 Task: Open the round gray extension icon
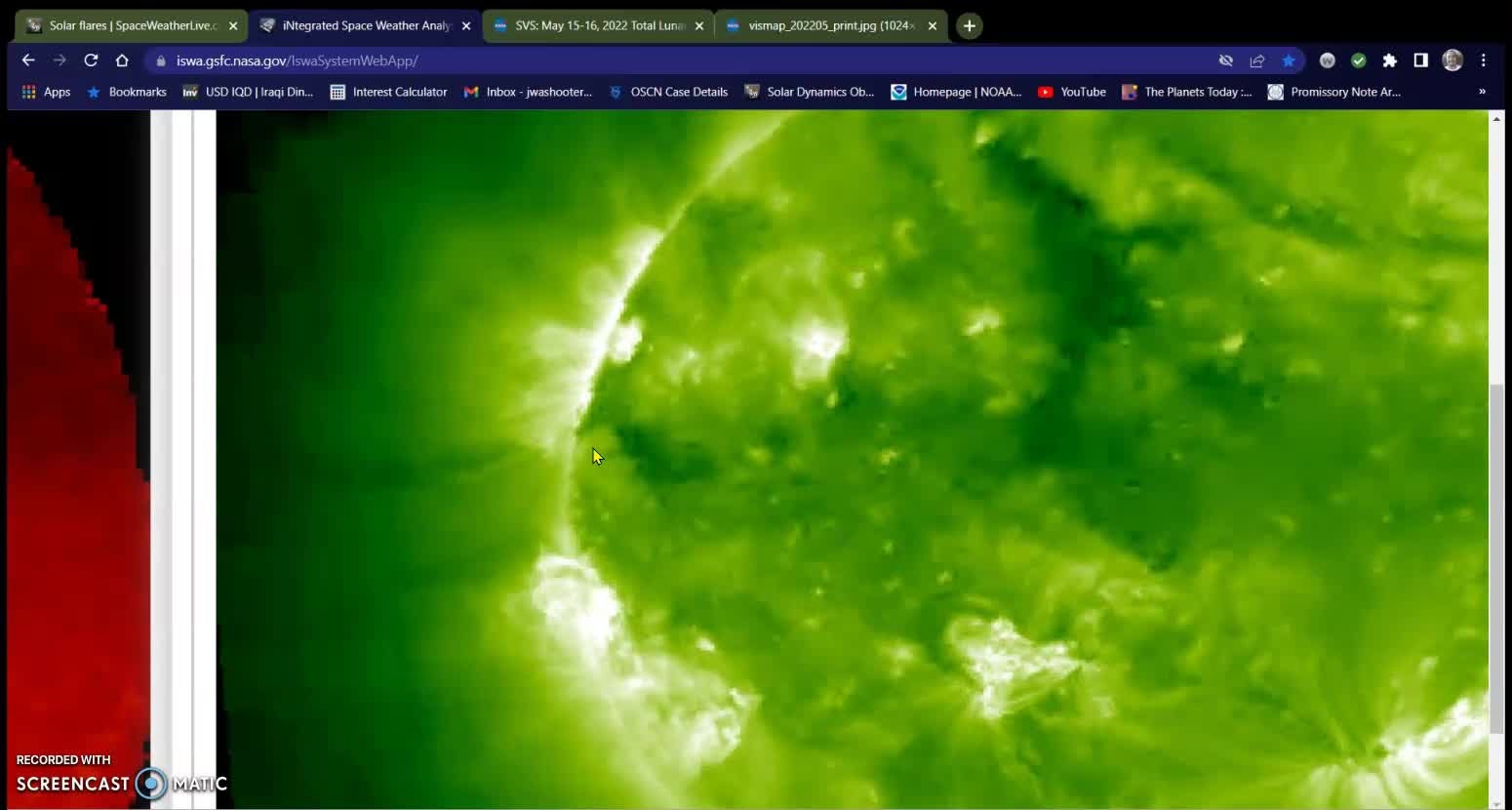pos(1328,61)
